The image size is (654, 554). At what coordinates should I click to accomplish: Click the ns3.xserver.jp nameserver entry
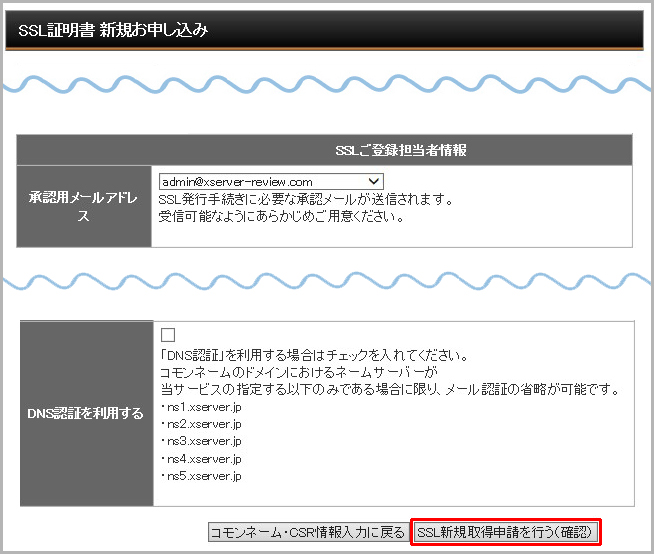click(201, 441)
